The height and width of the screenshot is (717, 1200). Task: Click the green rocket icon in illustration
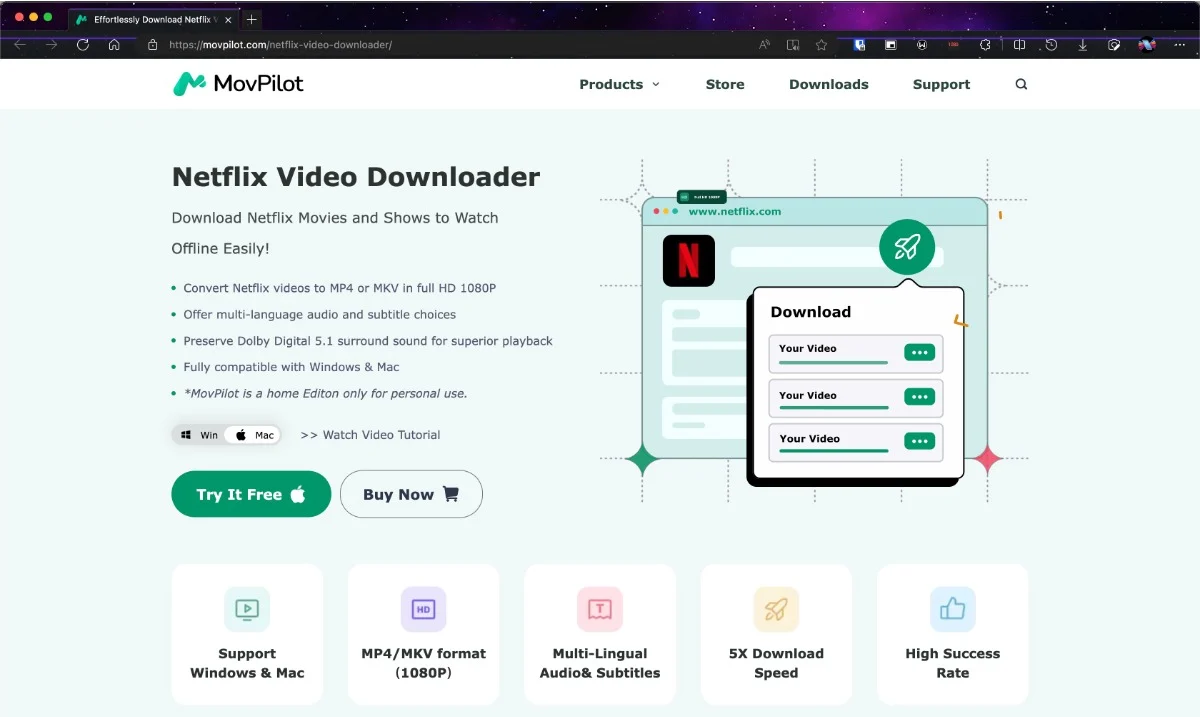(x=906, y=246)
